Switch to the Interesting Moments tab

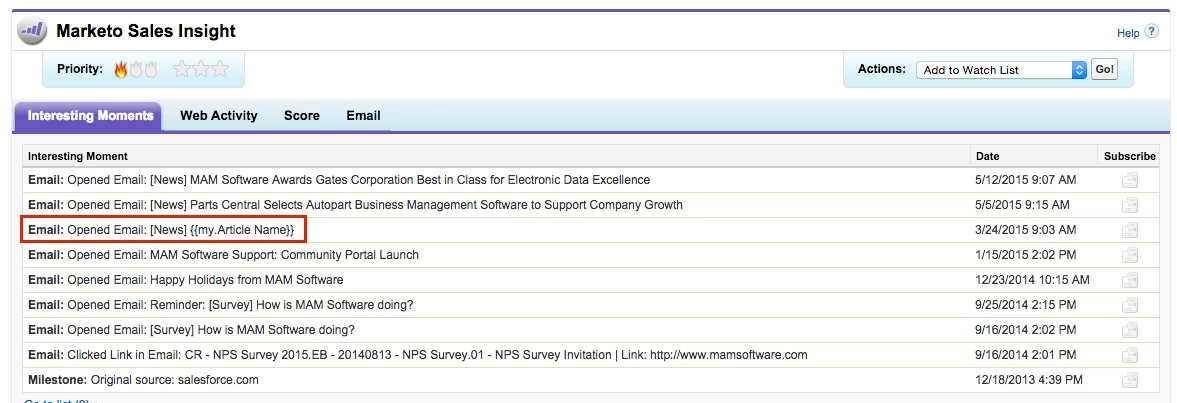[90, 116]
